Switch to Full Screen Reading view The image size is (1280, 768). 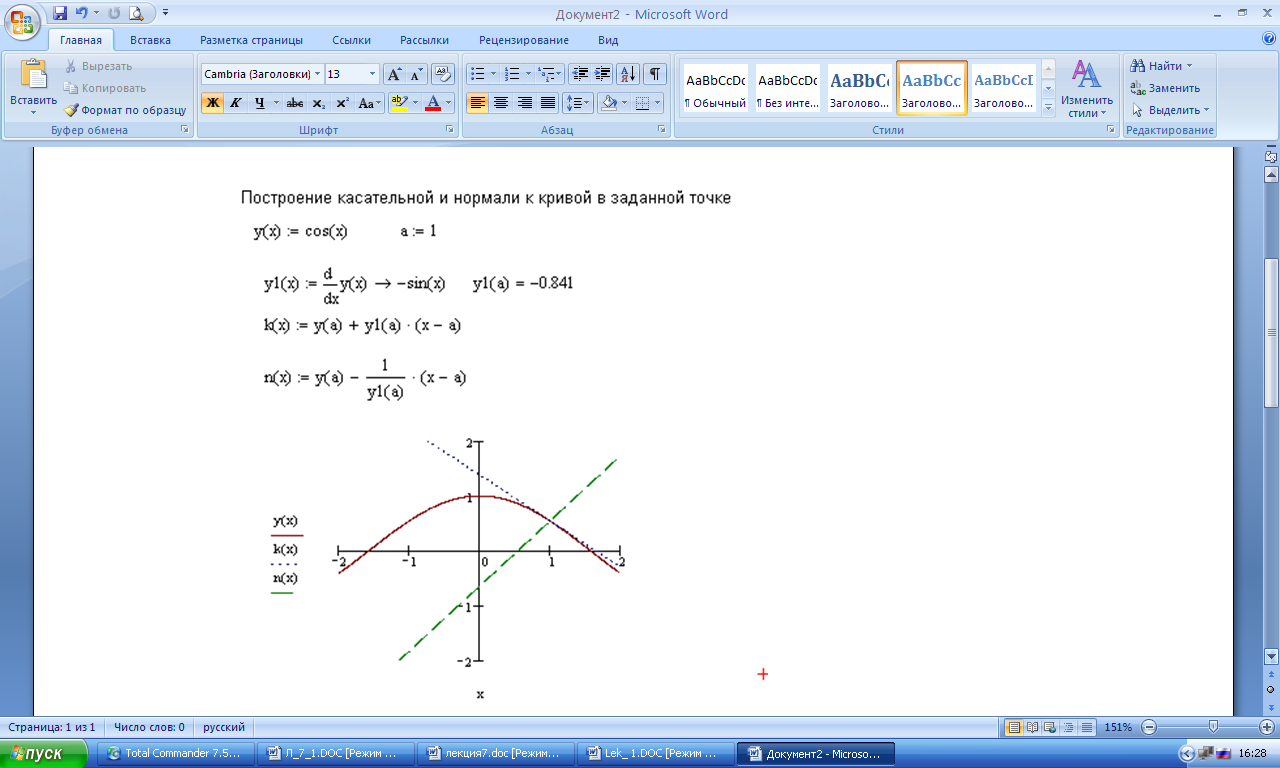click(1033, 727)
